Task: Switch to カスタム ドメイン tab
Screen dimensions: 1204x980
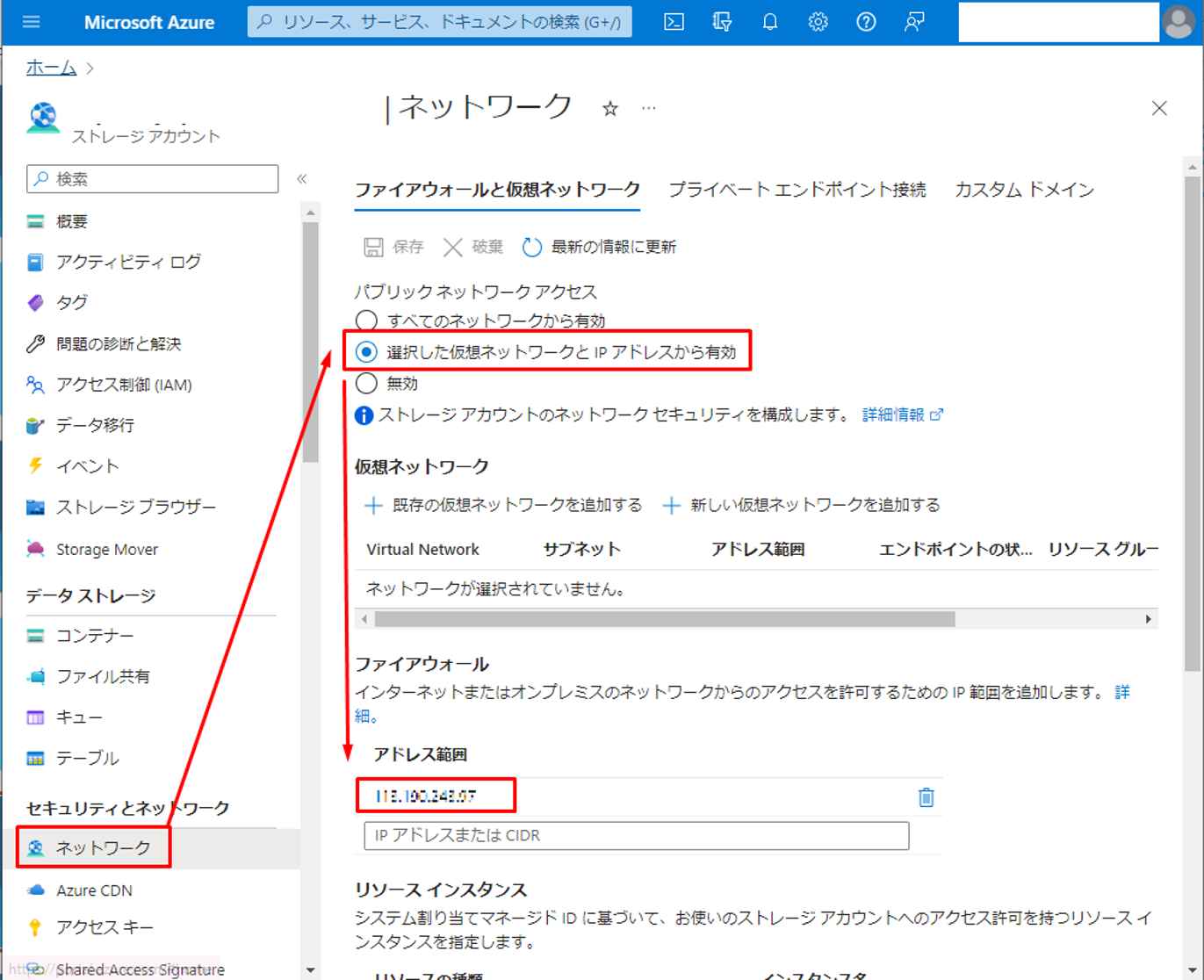Action: coord(1024,190)
